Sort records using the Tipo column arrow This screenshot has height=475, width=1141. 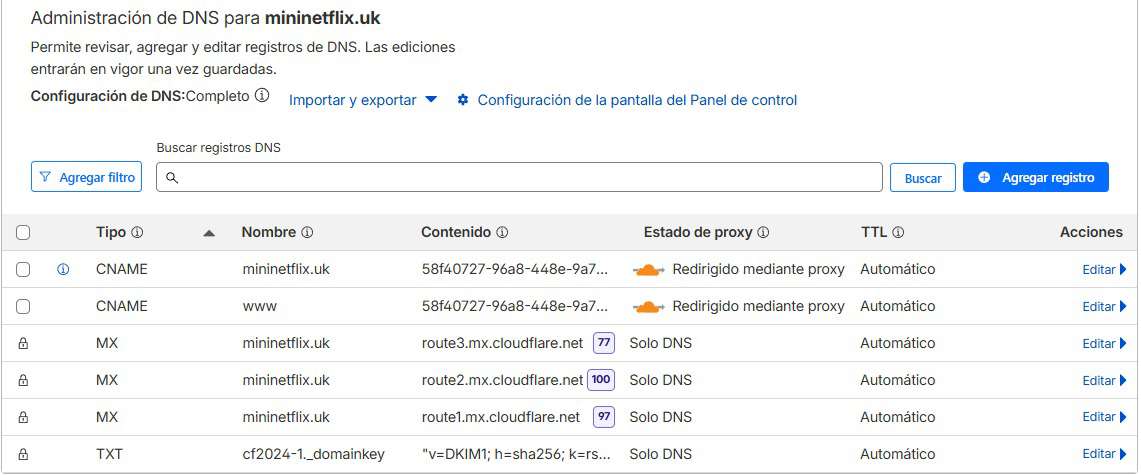[209, 233]
